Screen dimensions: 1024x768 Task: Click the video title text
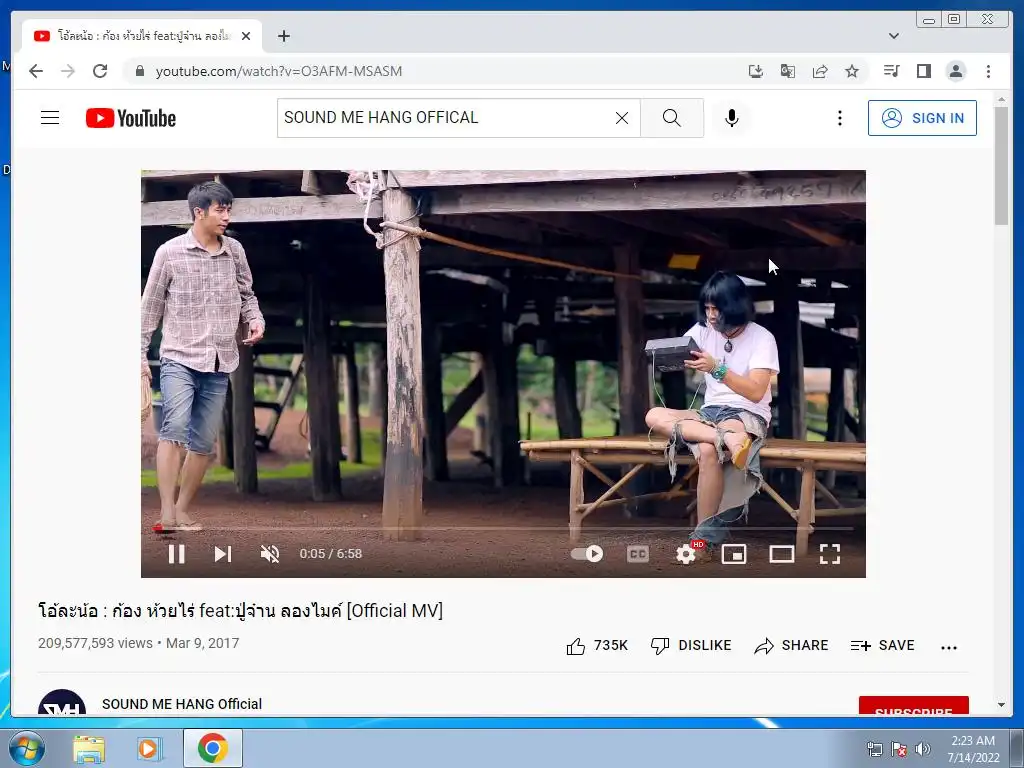(x=240, y=611)
